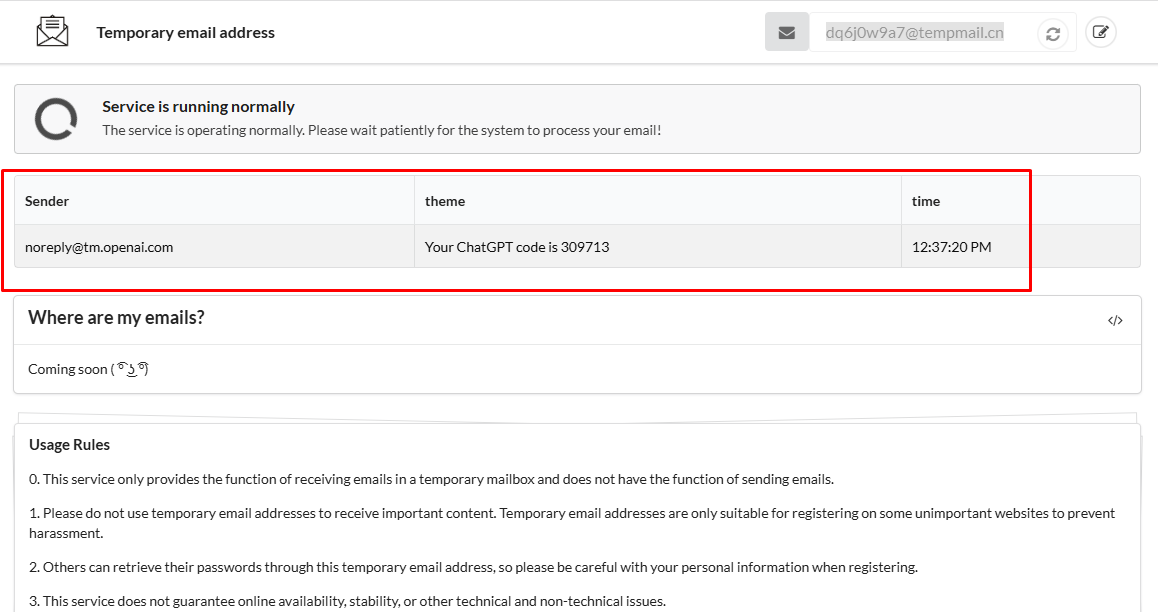Open email from noreply@tm.openai.com
This screenshot has height=612, width=1158.
[x=99, y=247]
